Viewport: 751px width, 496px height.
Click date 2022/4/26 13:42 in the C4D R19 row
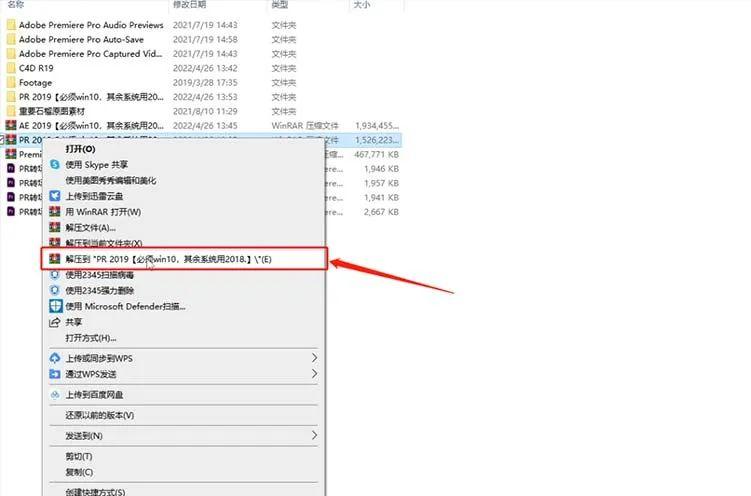[205, 68]
